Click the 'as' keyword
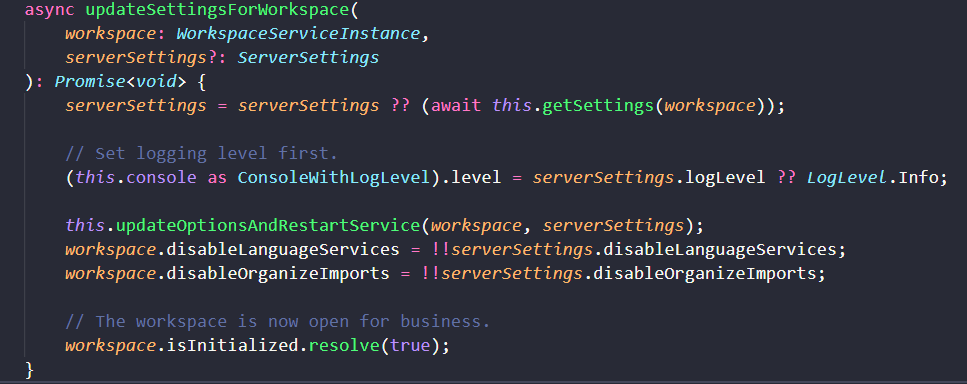The image size is (967, 384). [x=216, y=178]
